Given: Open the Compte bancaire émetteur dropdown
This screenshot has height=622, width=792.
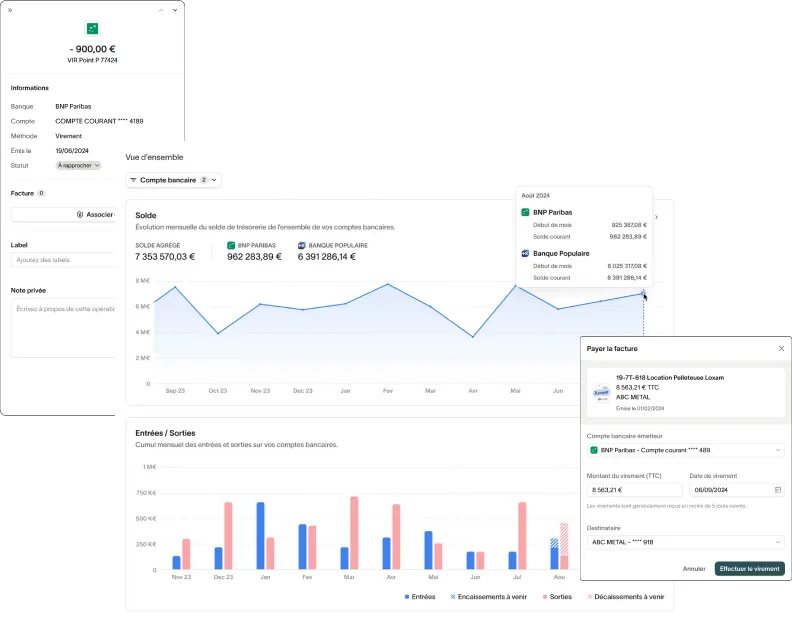Looking at the screenshot, I should (x=686, y=450).
